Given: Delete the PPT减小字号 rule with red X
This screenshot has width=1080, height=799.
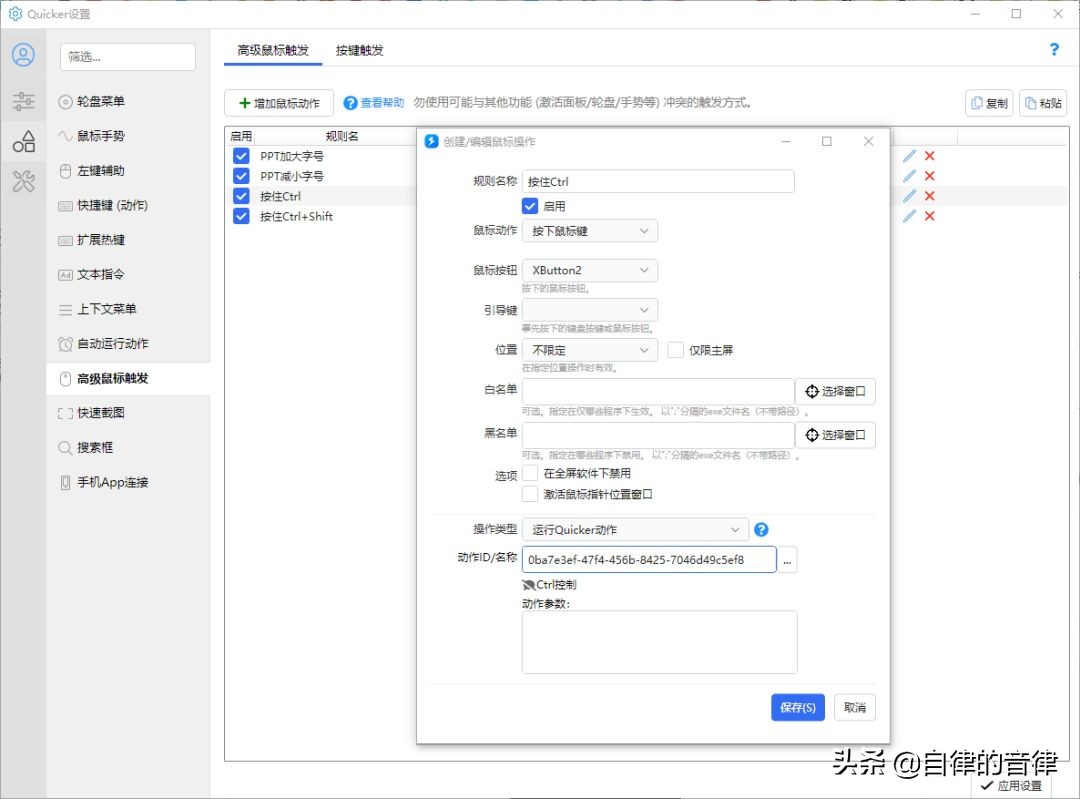Looking at the screenshot, I should pos(929,176).
